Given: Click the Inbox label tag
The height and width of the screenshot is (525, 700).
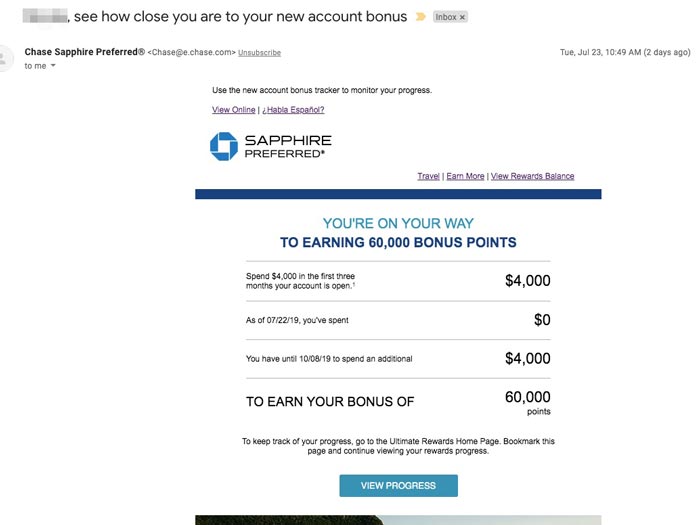Looking at the screenshot, I should coord(444,18).
